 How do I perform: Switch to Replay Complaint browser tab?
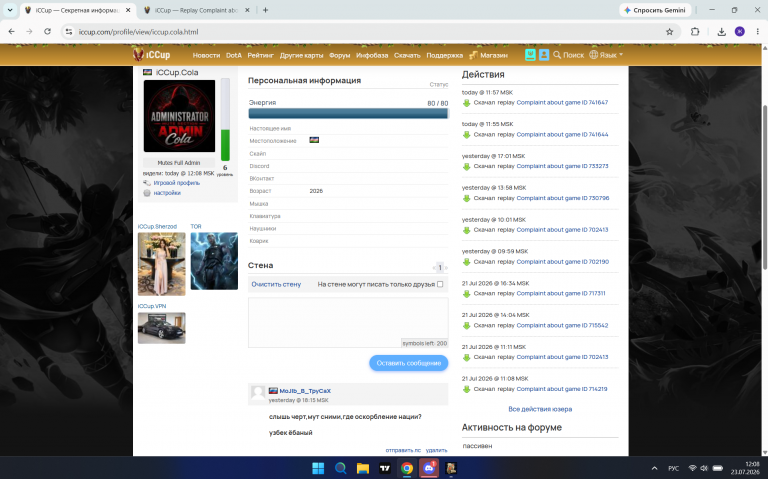click(x=196, y=10)
